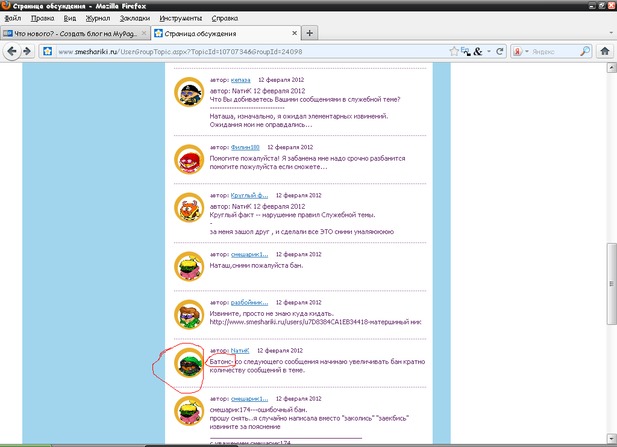Viewport: 617px width, 447px height.
Task: Select the Страница обсуждения tab
Action: pyautogui.click(x=226, y=33)
